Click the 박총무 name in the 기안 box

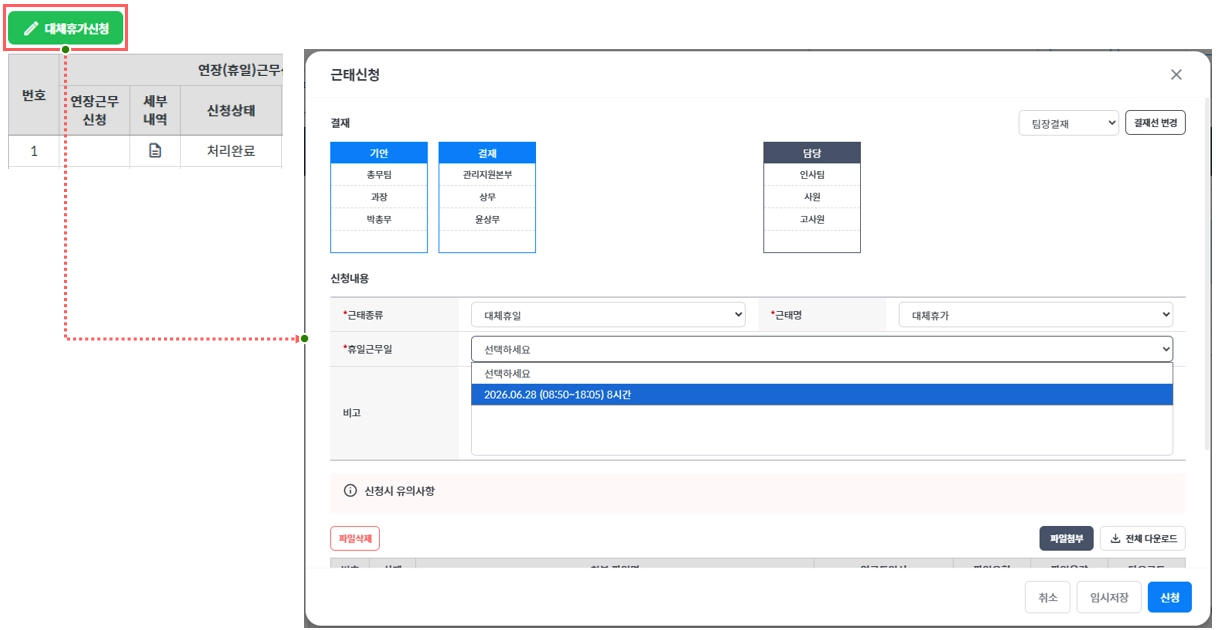[x=379, y=219]
